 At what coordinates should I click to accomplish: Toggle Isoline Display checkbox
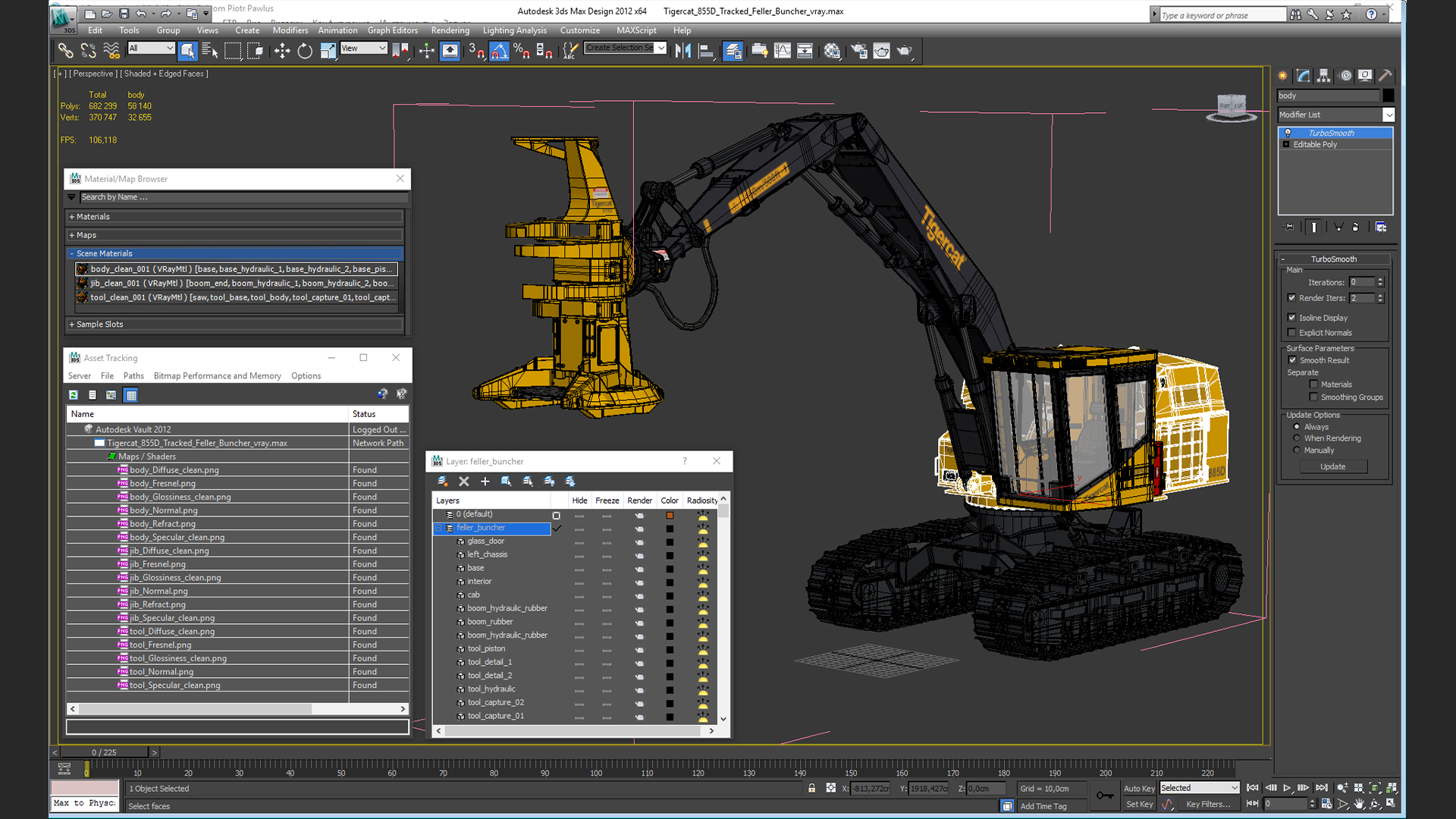point(1292,317)
